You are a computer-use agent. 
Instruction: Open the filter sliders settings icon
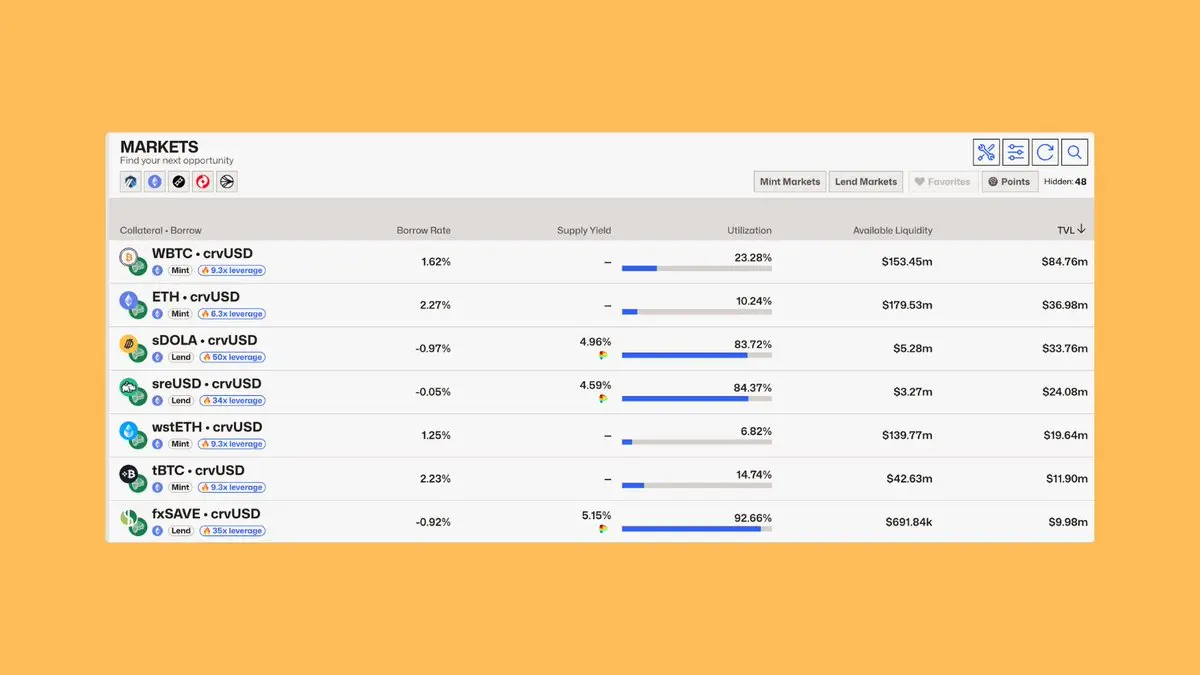coord(1016,152)
